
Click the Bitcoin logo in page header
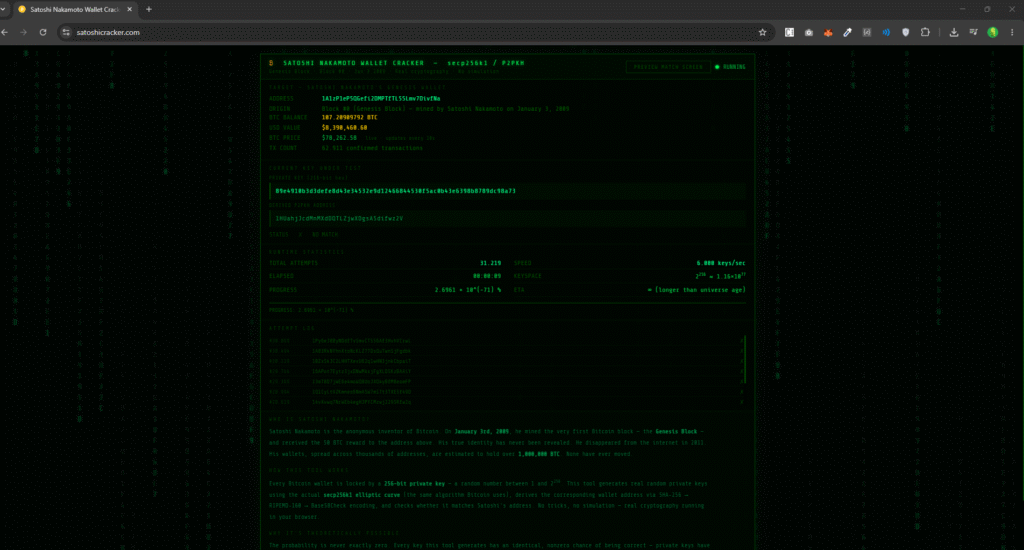pyautogui.click(x=271, y=63)
